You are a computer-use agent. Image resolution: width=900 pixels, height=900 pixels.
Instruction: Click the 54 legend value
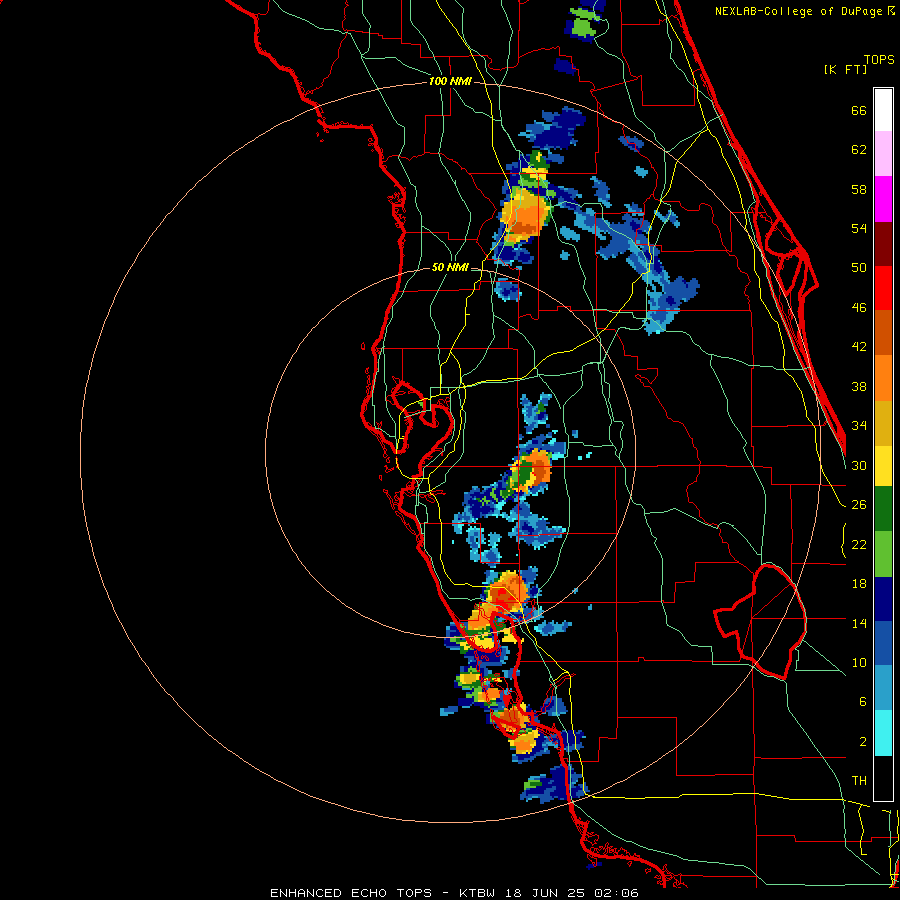point(859,228)
